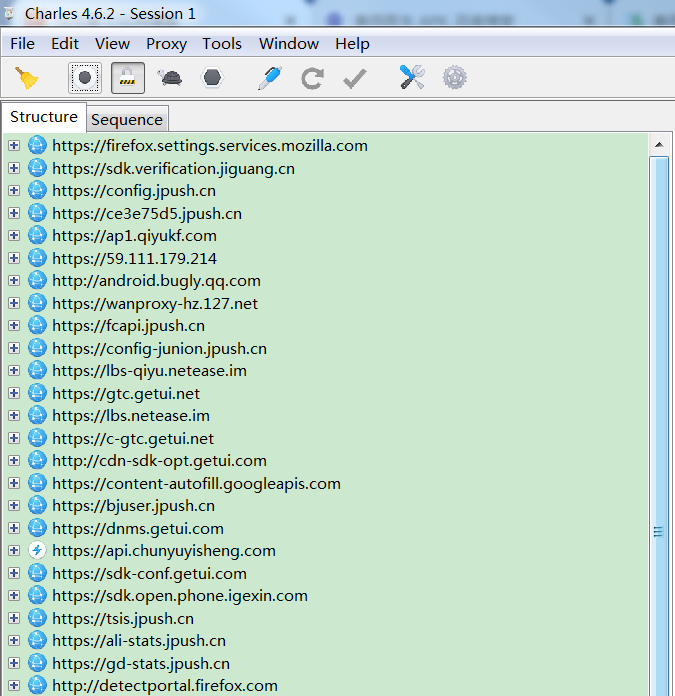Switch to the Sequence tab
Image resolution: width=675 pixels, height=696 pixels.
click(x=127, y=119)
